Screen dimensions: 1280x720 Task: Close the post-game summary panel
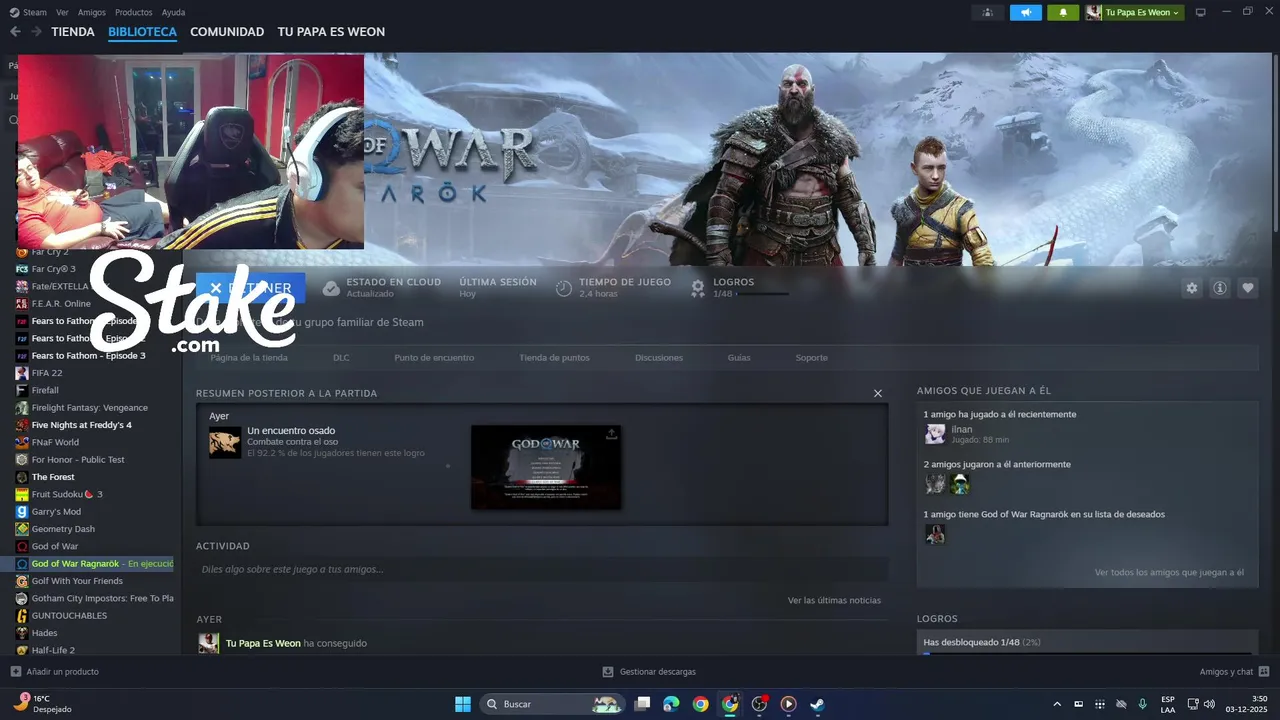[x=878, y=393]
